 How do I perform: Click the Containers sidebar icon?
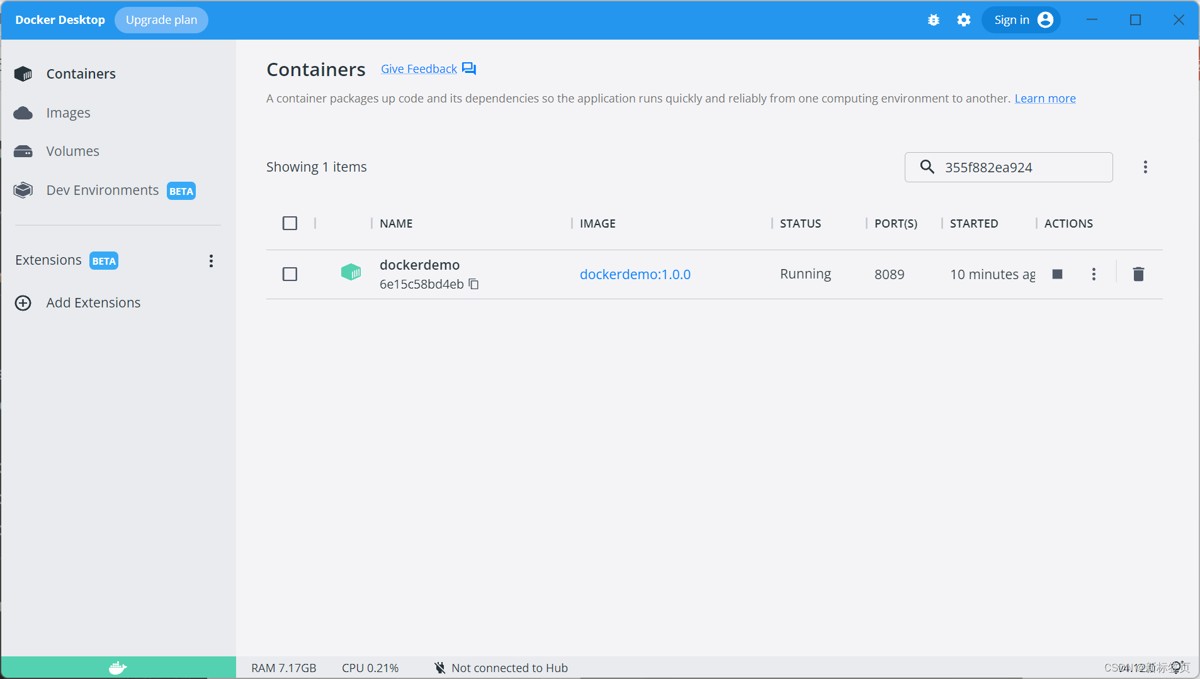[23, 74]
